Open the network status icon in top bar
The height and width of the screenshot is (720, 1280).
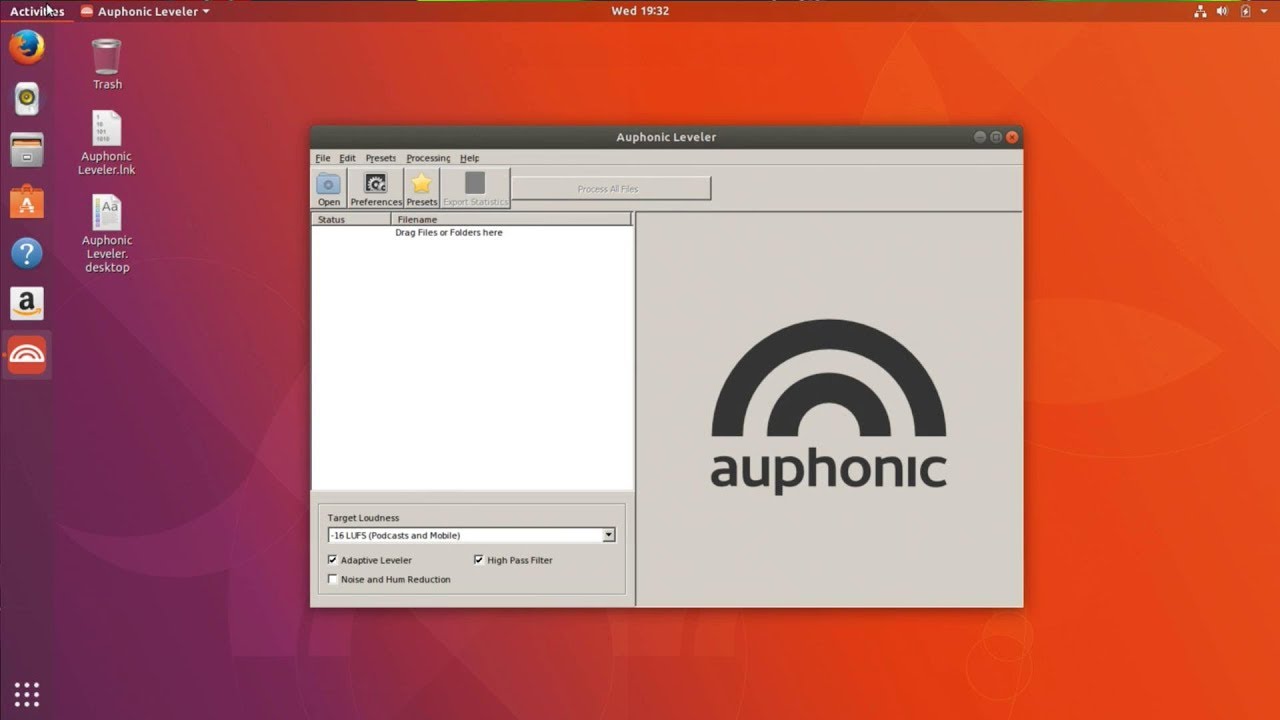1200,11
